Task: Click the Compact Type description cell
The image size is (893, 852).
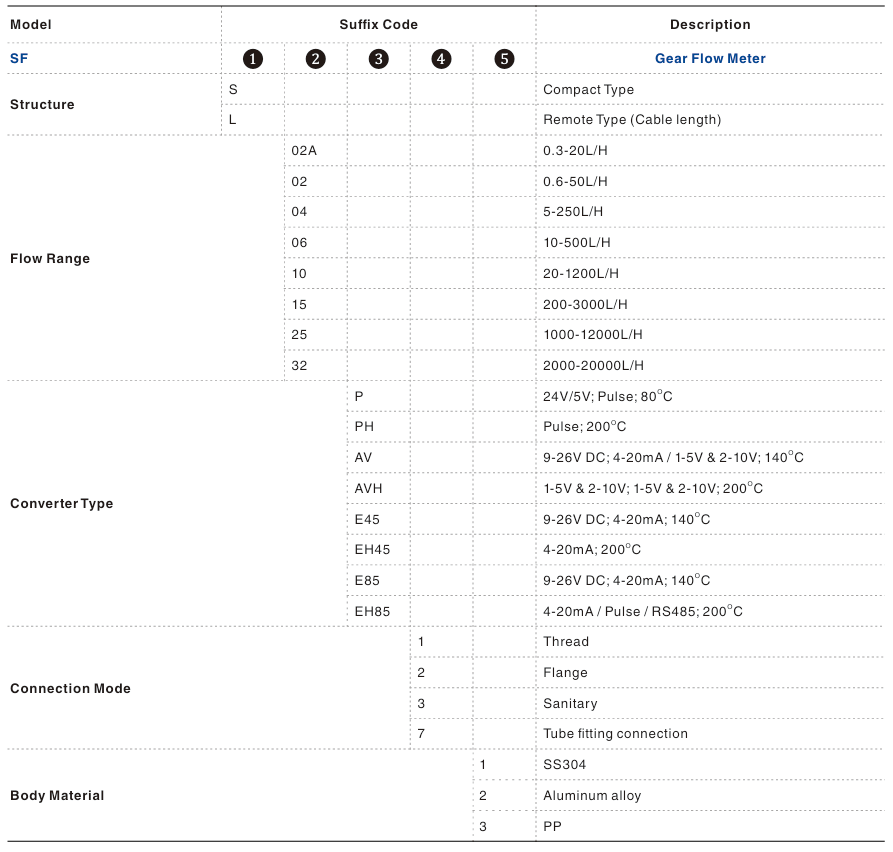Action: 588,90
